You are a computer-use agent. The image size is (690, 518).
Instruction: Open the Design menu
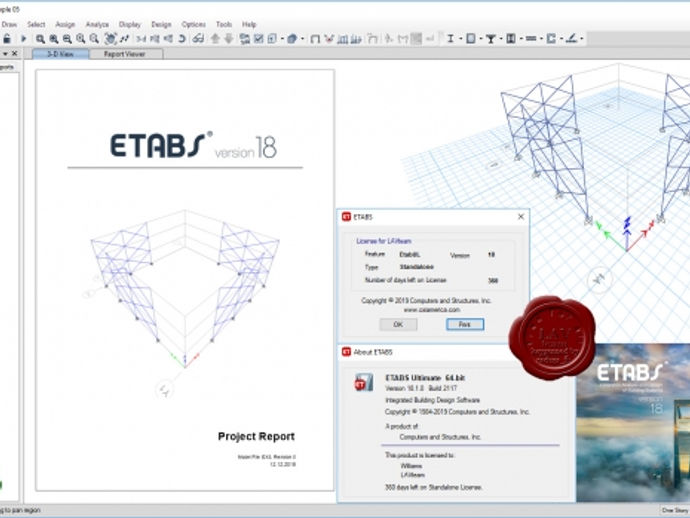(x=161, y=24)
